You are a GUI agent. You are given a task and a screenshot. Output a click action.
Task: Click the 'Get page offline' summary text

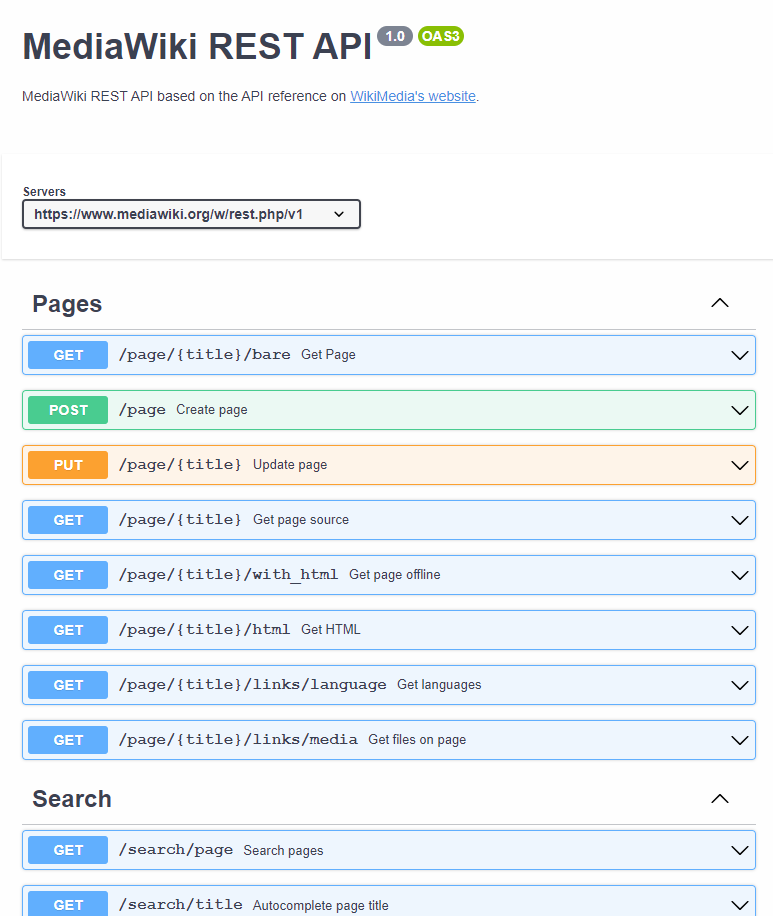click(x=395, y=574)
